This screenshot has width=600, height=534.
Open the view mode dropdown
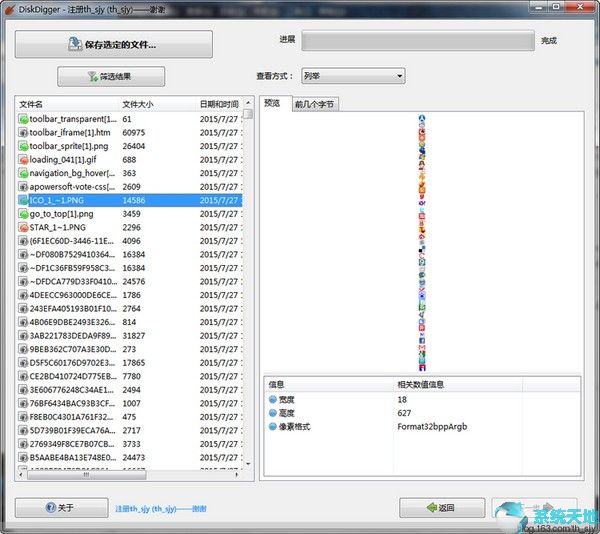click(x=353, y=76)
